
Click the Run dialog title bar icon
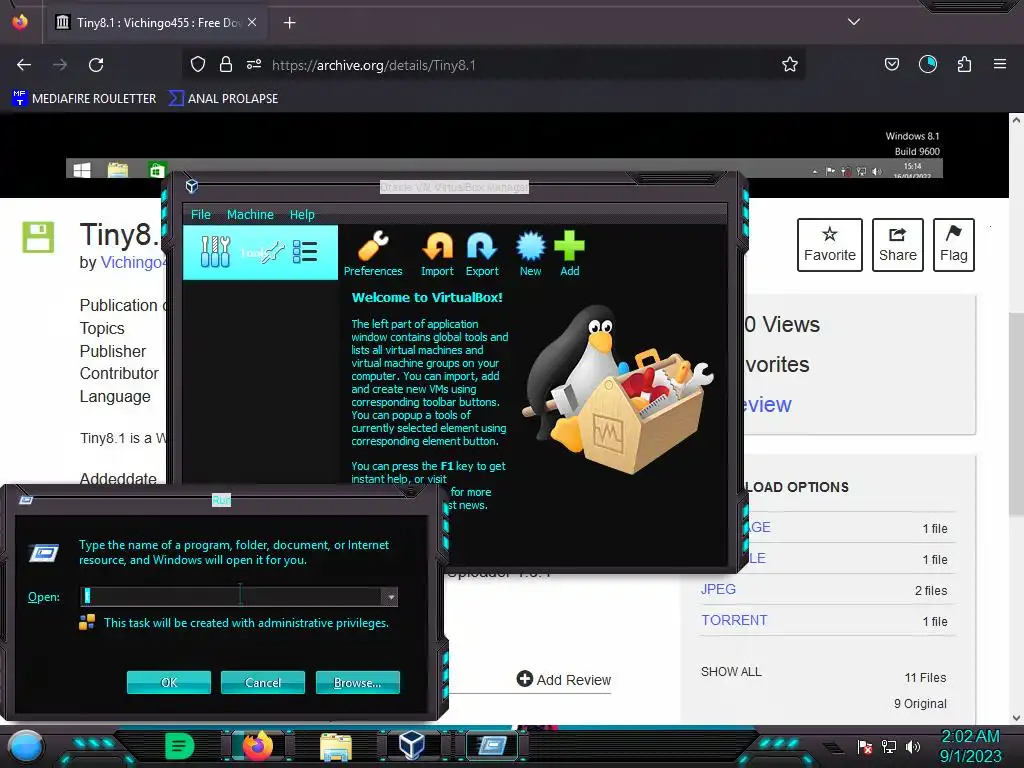click(x=26, y=500)
